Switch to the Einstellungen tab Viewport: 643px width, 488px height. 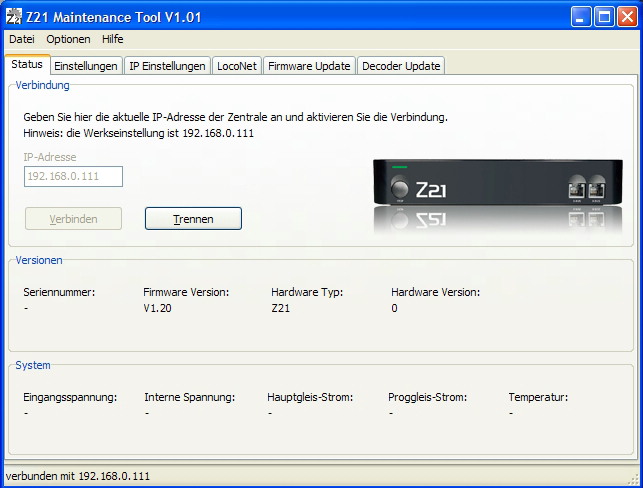click(86, 66)
